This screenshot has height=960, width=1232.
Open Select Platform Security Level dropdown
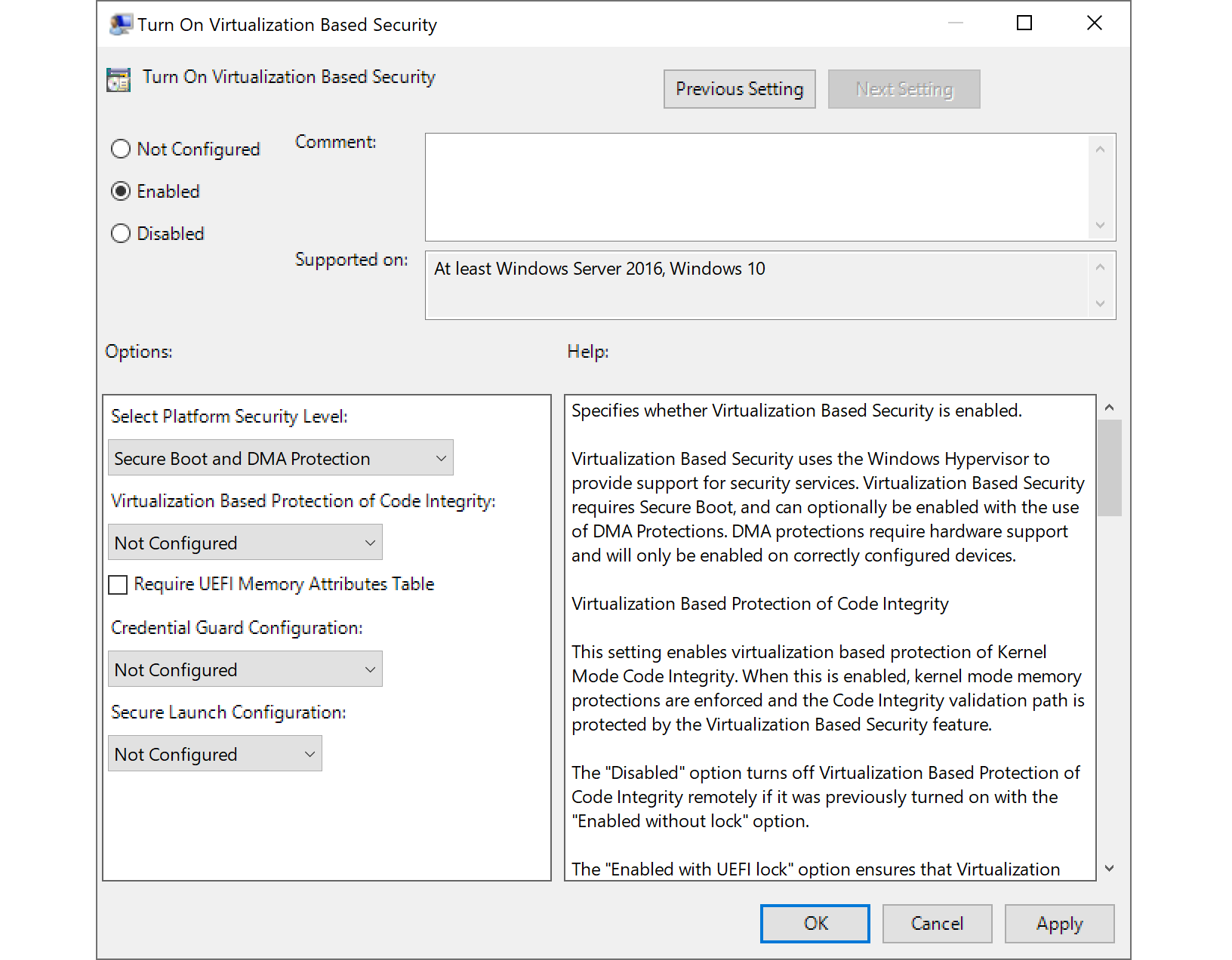tap(280, 458)
